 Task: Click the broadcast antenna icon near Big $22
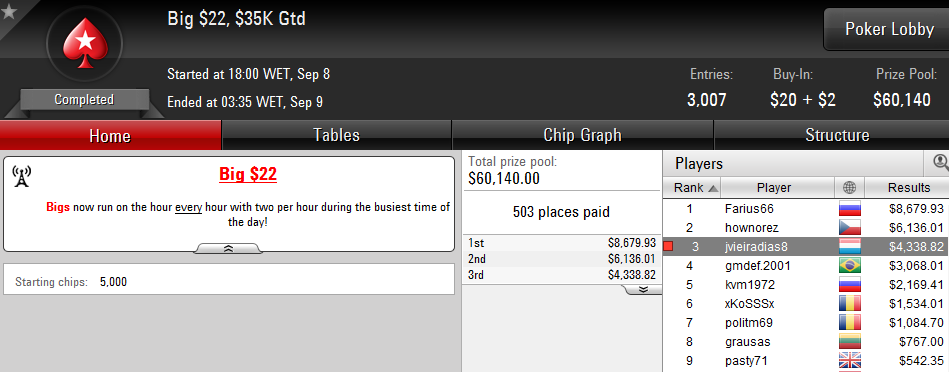21,177
